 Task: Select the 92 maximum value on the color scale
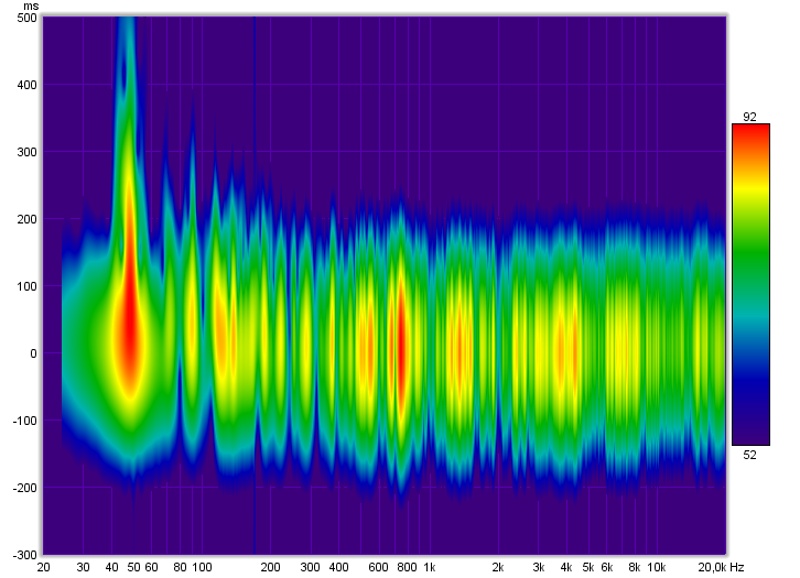(750, 116)
